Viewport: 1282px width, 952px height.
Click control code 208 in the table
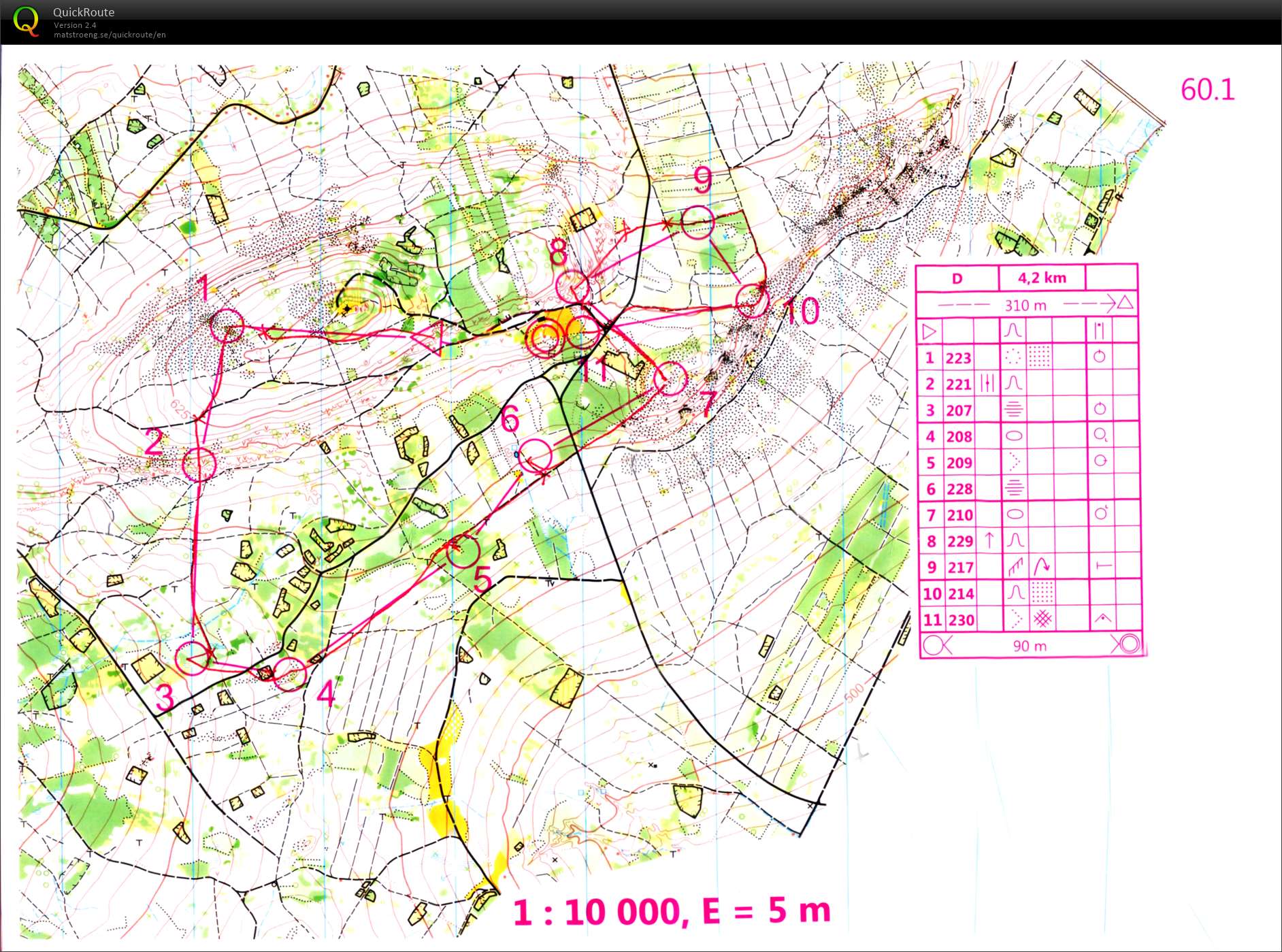point(959,436)
